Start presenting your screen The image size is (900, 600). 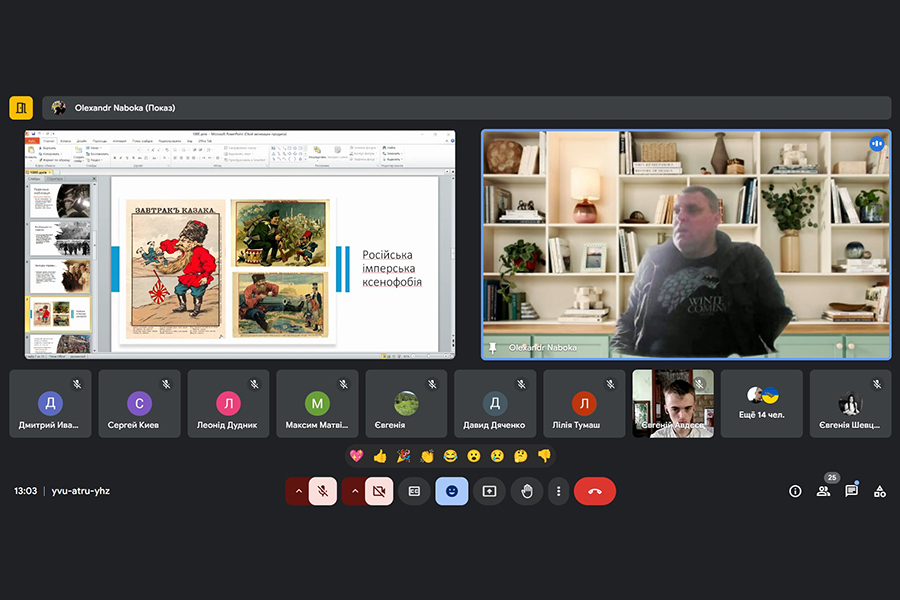pyautogui.click(x=489, y=491)
